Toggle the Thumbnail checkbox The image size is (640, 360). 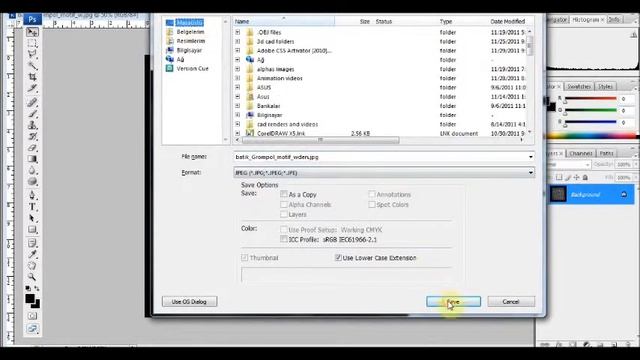(x=244, y=258)
